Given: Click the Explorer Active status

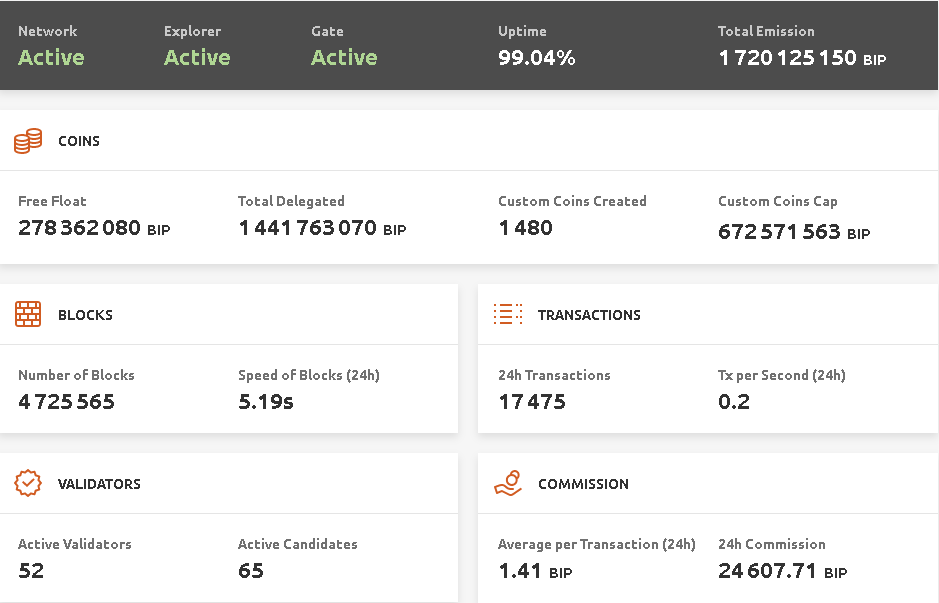Looking at the screenshot, I should (197, 58).
